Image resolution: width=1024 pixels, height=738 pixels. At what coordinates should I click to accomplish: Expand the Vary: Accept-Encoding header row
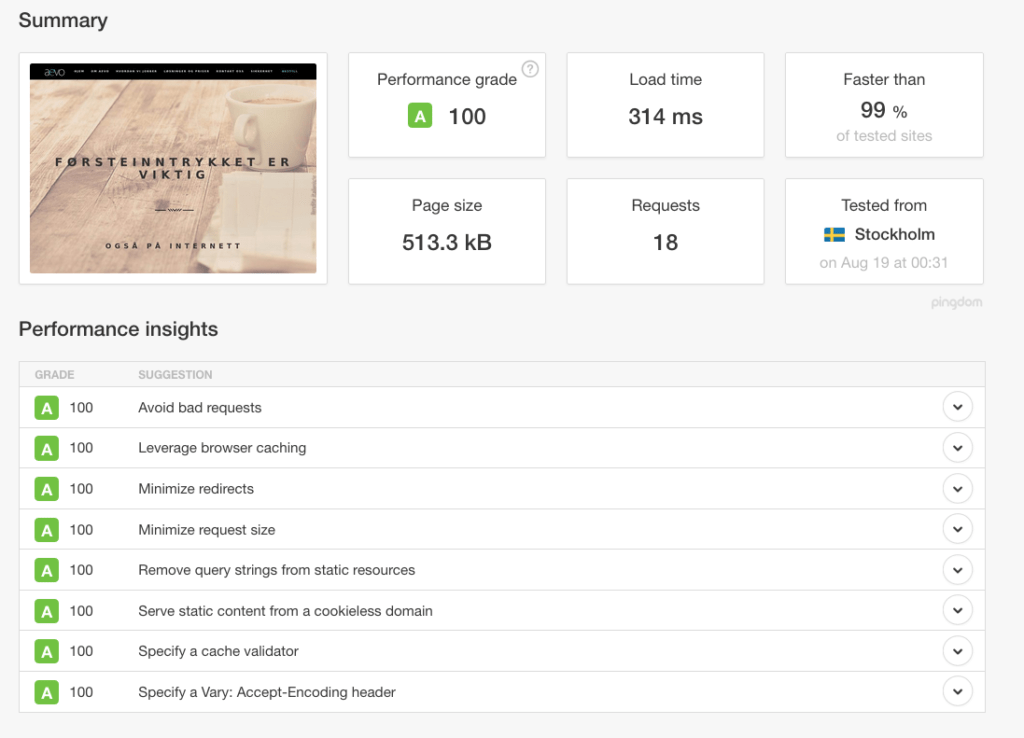click(x=957, y=692)
